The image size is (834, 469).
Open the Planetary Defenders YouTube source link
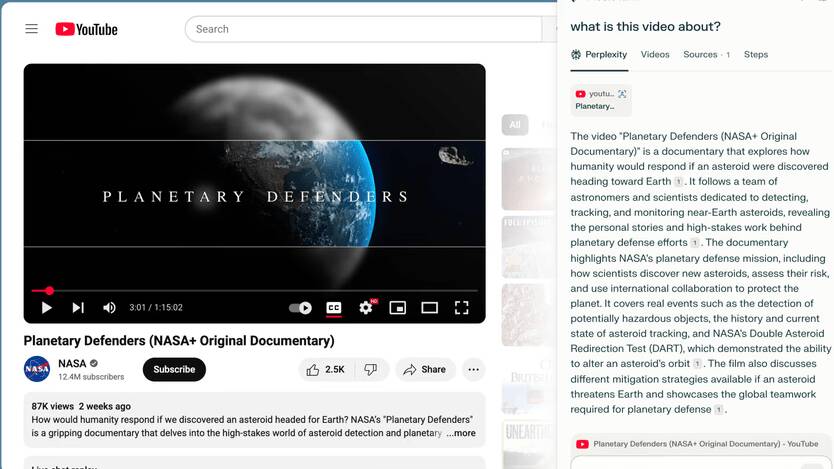tap(699, 443)
